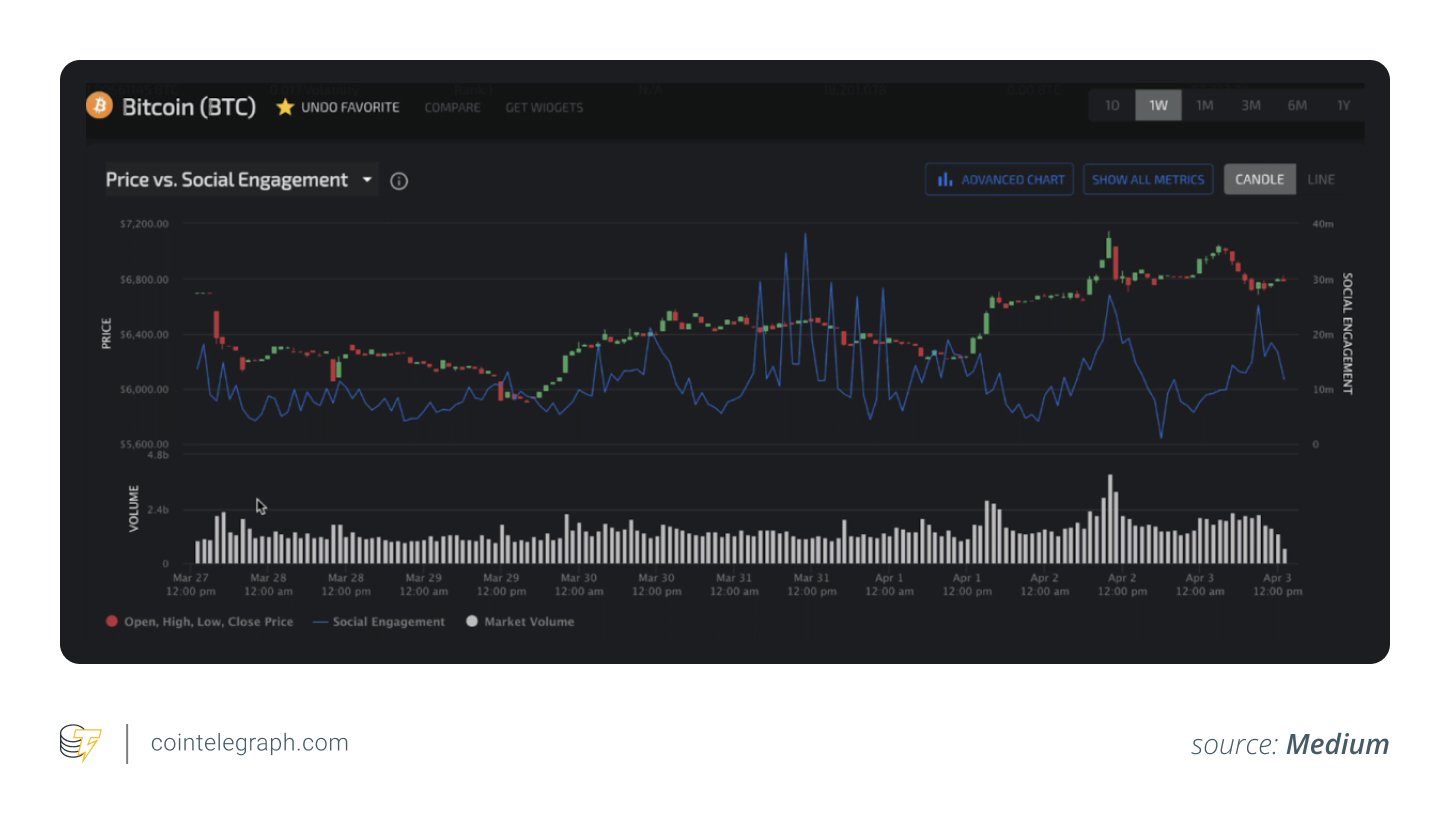Visit cointelegraph.com link
This screenshot has height=824, width=1450.
coord(248,742)
